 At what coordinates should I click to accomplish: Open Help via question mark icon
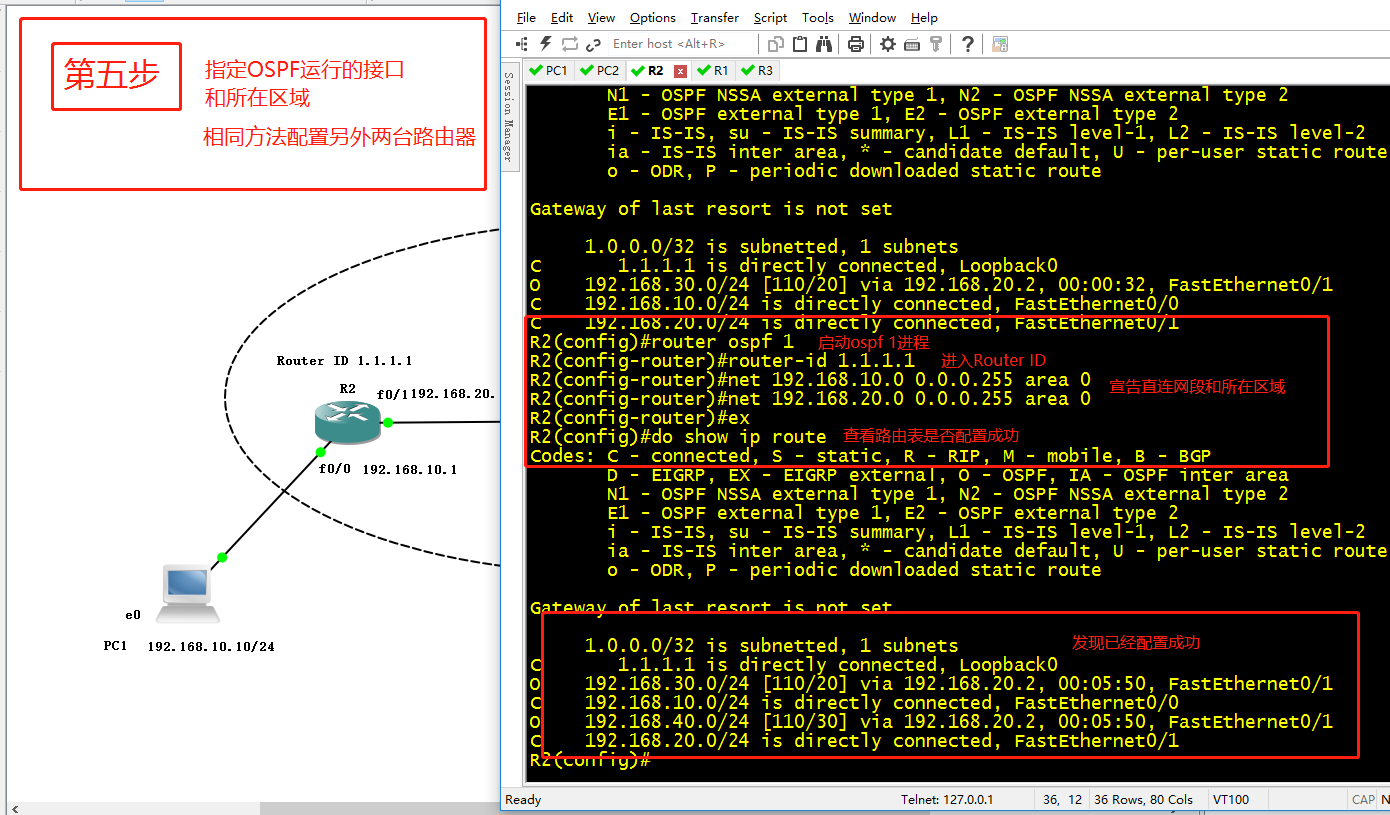pos(967,43)
